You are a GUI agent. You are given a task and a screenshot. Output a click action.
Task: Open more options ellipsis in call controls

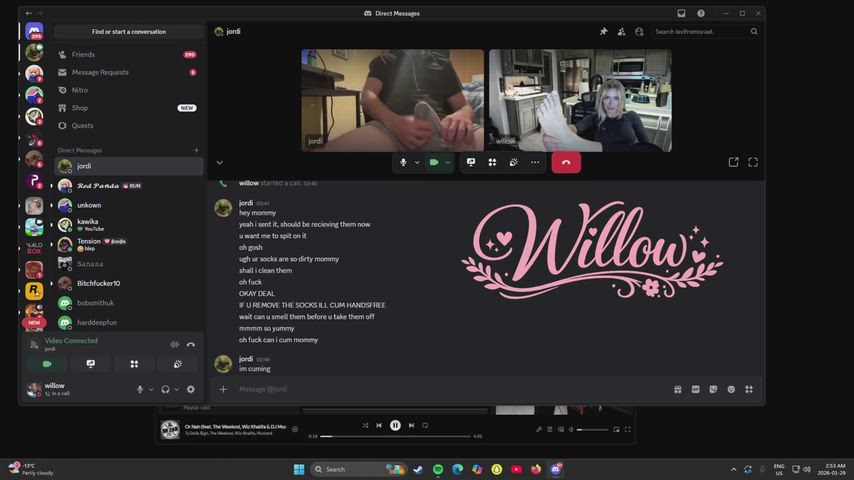pos(535,162)
